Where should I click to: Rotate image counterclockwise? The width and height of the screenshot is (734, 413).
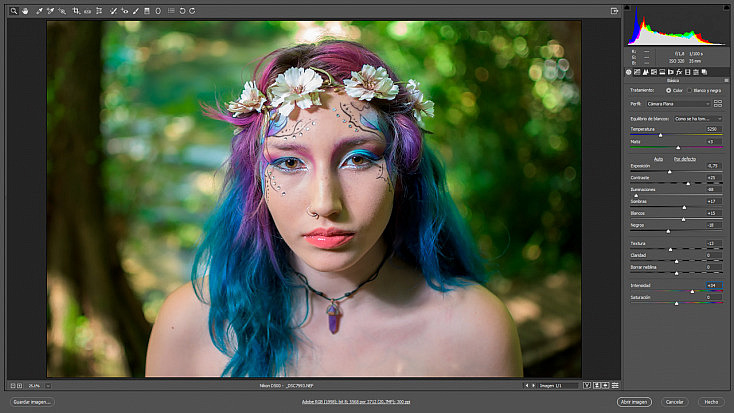(x=183, y=11)
